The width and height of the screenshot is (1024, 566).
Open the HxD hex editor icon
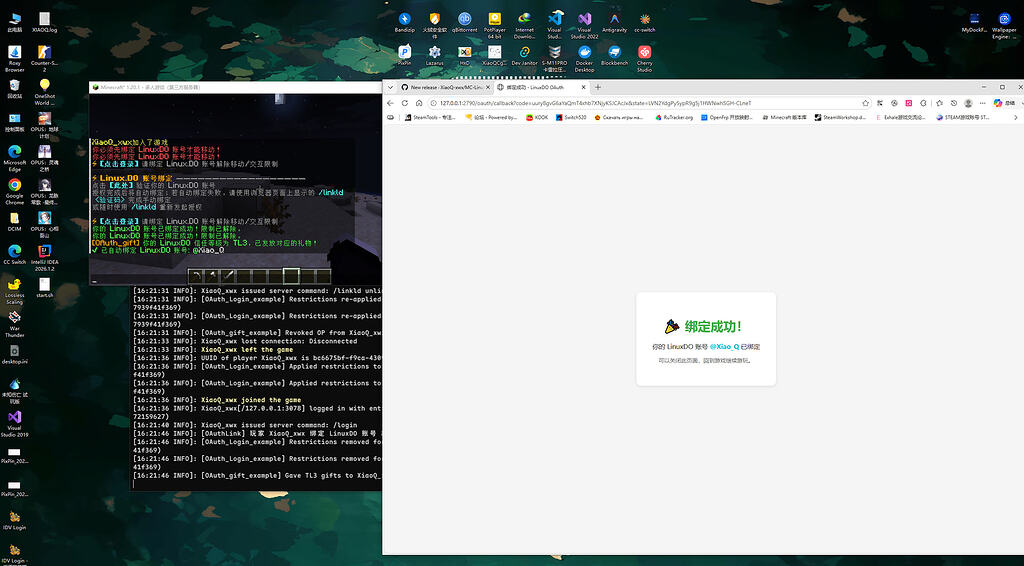point(464,55)
